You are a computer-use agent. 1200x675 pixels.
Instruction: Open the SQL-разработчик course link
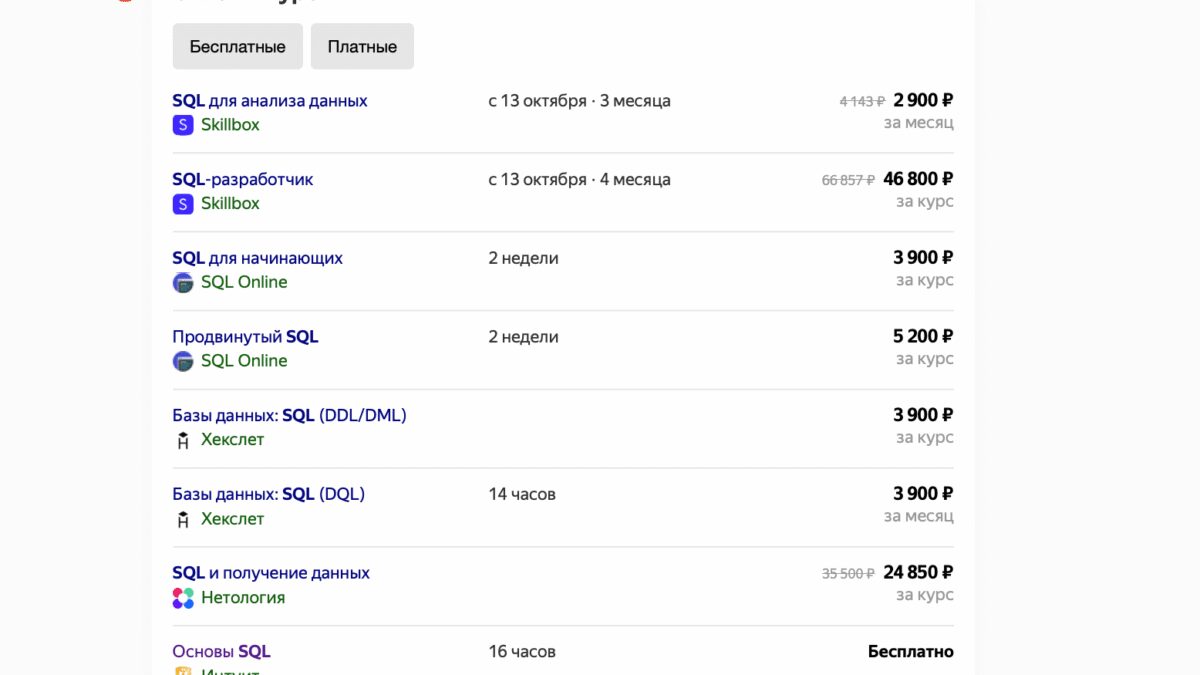coord(243,180)
